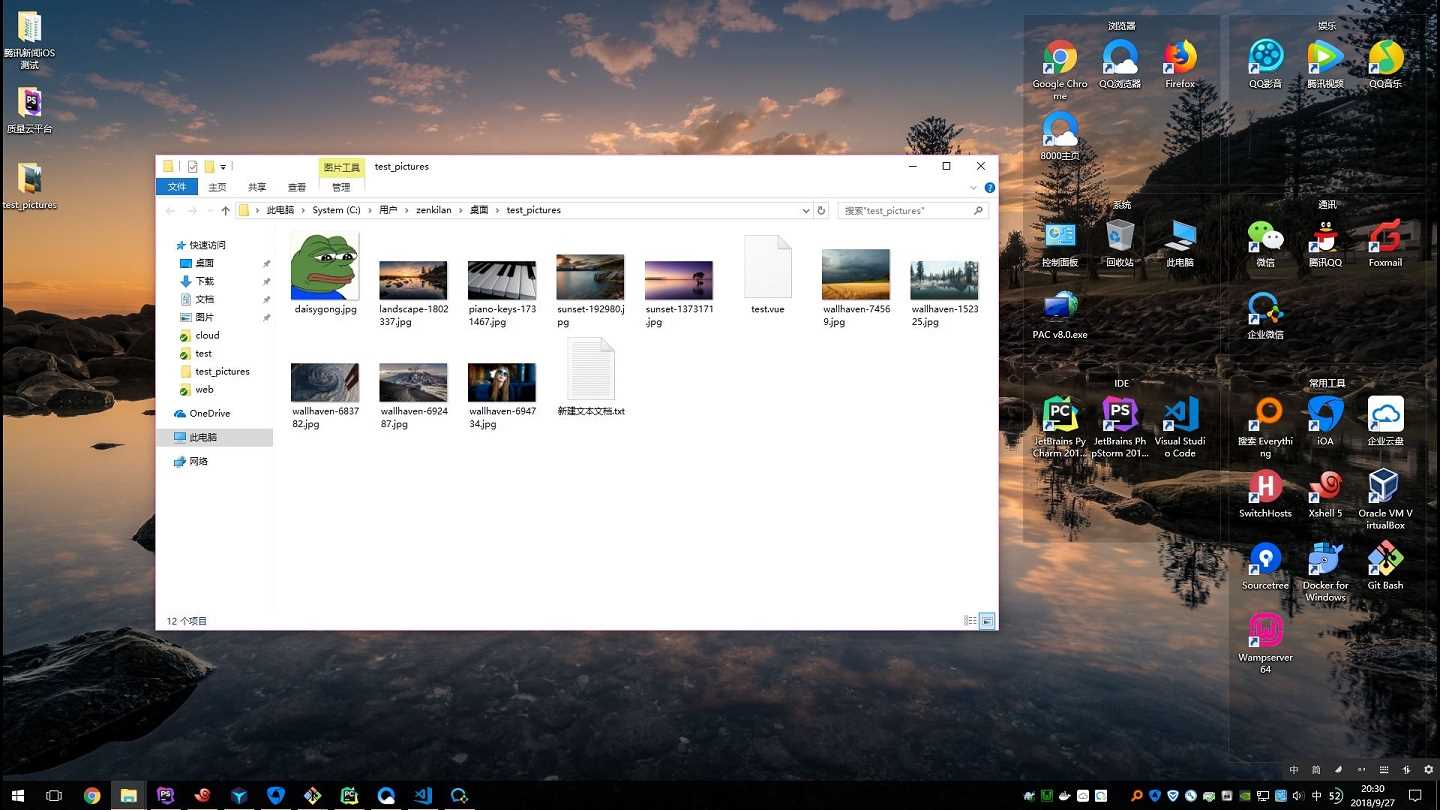Switch to details list view

click(x=970, y=620)
